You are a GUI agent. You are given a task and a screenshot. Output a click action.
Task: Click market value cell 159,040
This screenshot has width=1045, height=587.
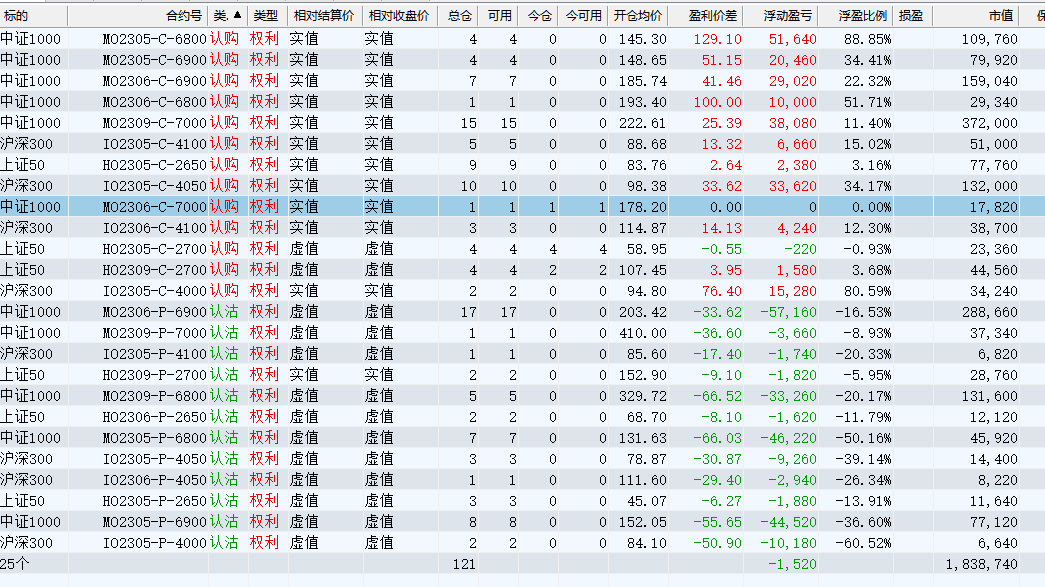coord(989,81)
